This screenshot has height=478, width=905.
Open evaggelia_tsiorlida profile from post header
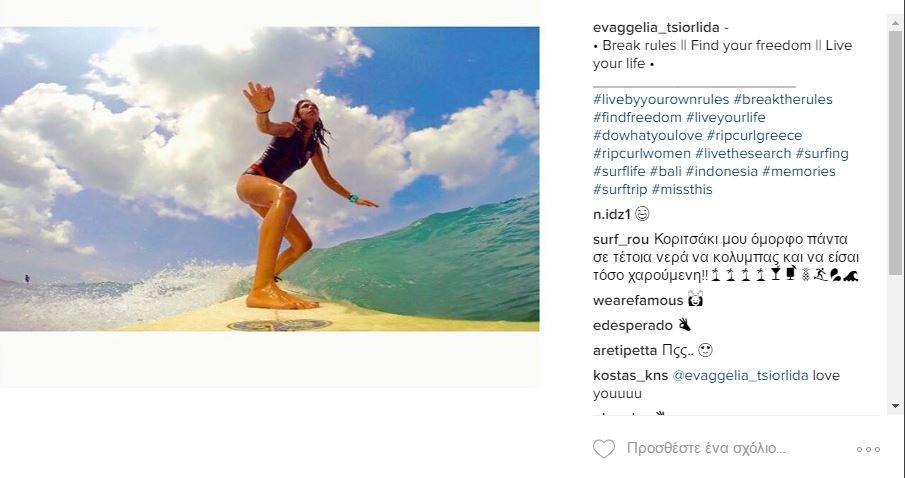pos(656,28)
